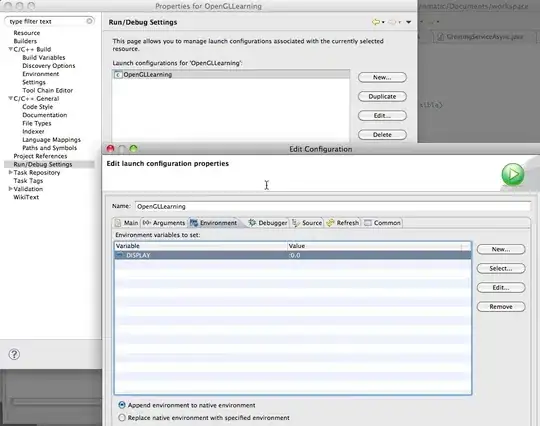540x426 pixels.
Task: Click the Select... environment variable button
Action: (501, 268)
